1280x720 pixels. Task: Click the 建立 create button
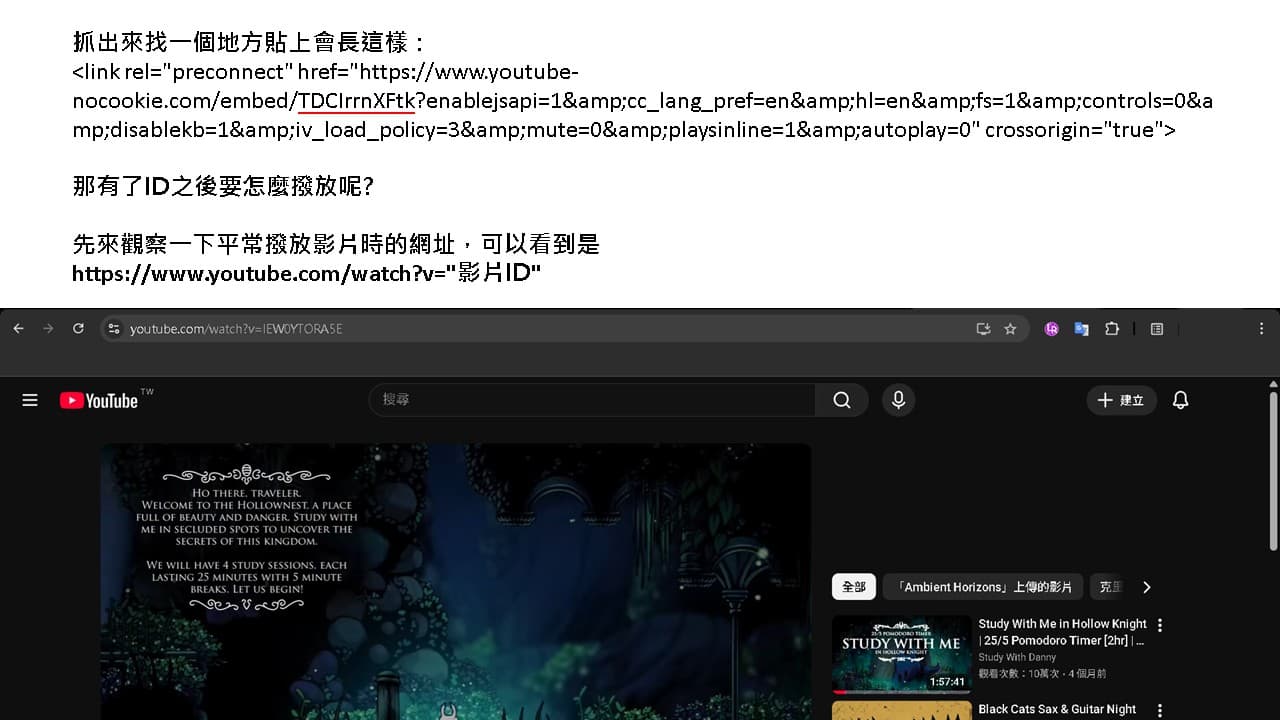tap(1121, 400)
